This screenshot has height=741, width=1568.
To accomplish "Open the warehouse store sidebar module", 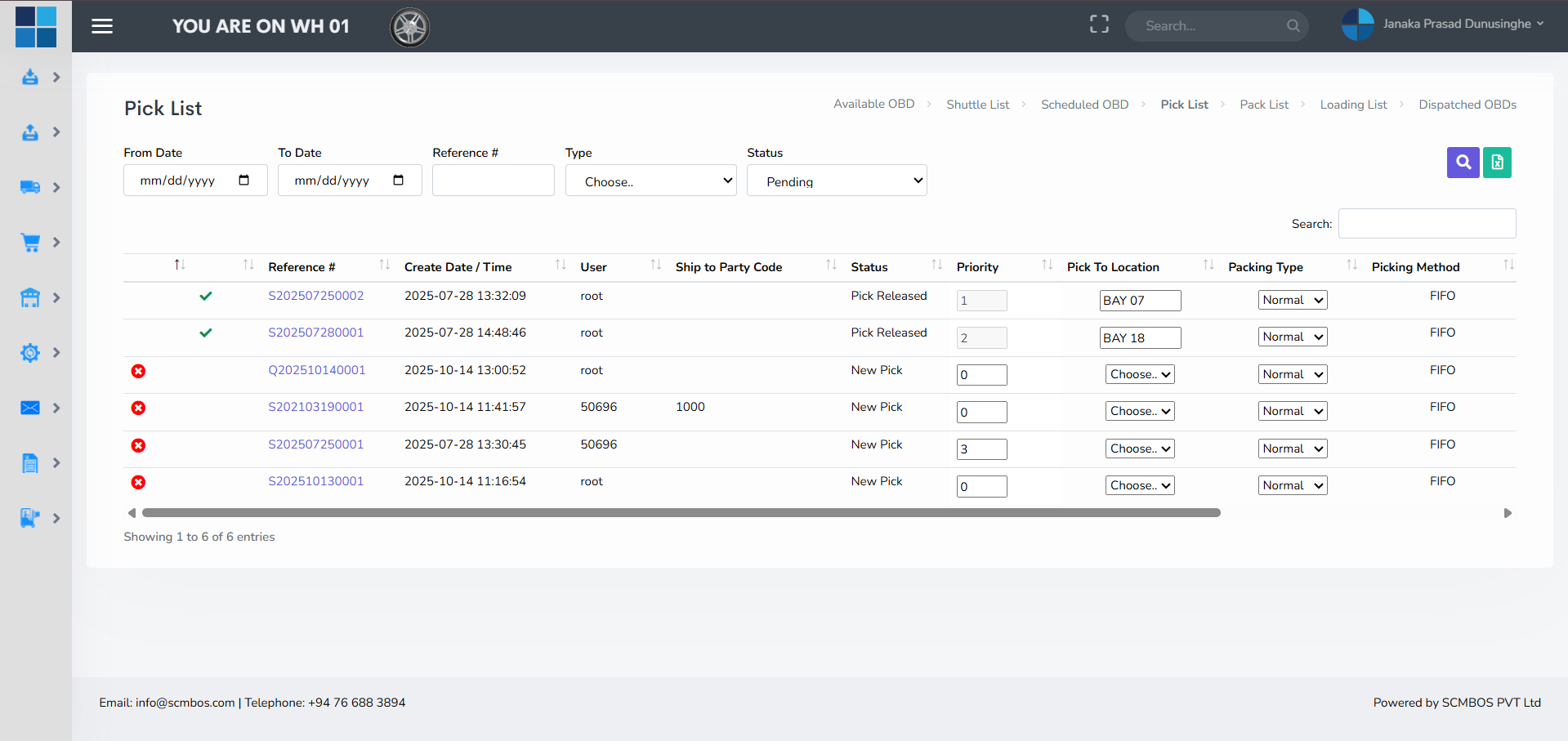I will [x=30, y=297].
